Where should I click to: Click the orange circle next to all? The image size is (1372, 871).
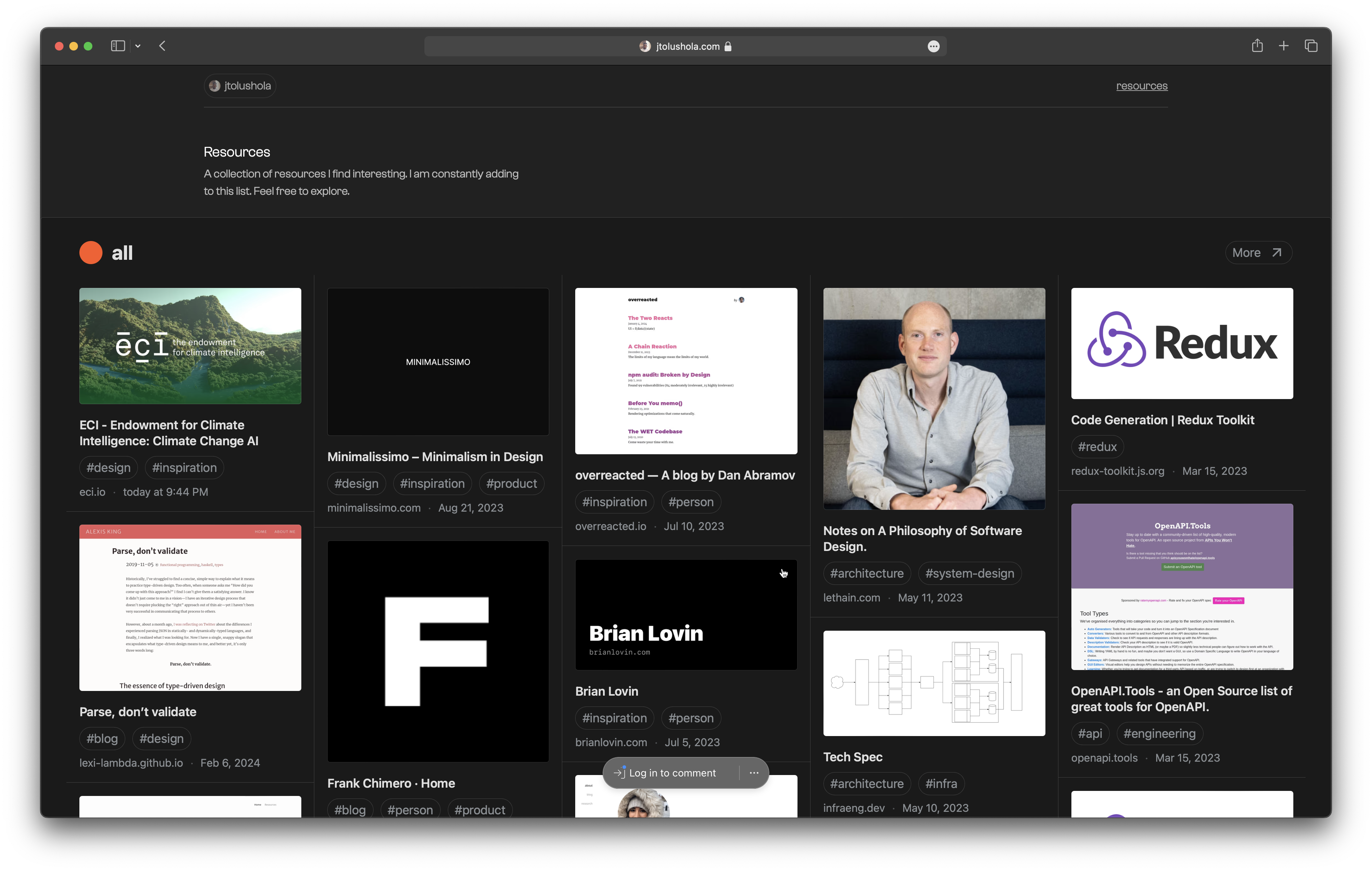click(x=91, y=253)
